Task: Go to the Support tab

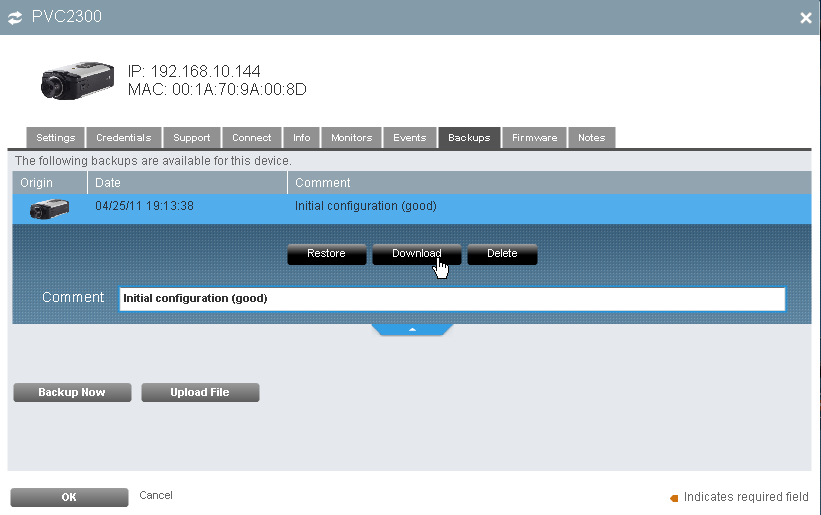Action: [x=192, y=138]
